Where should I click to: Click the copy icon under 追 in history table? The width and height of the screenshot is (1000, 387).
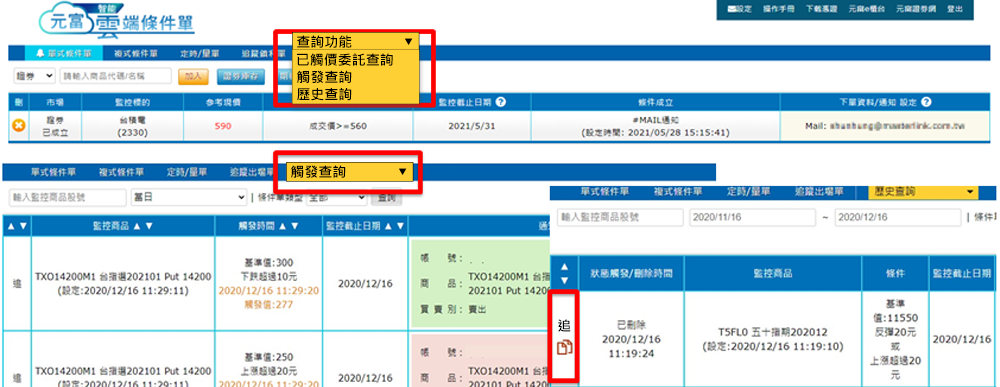pos(564,347)
